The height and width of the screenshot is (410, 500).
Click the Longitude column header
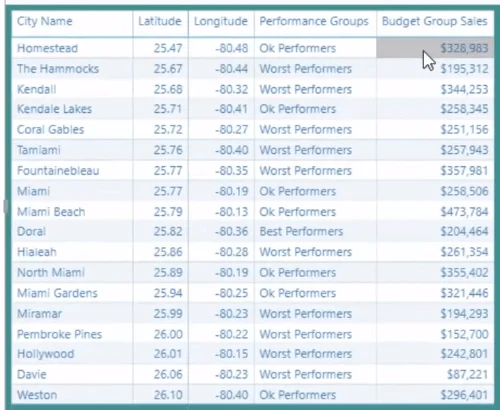pyautogui.click(x=221, y=21)
